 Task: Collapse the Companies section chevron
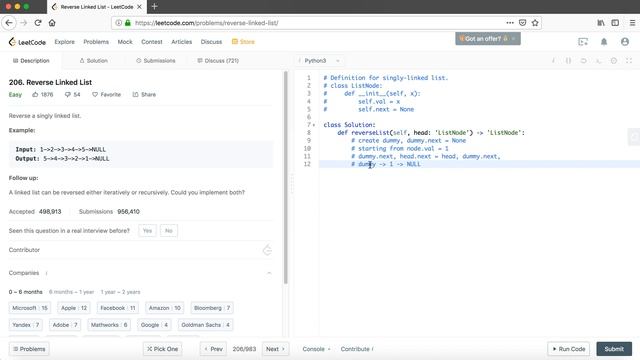coord(269,273)
